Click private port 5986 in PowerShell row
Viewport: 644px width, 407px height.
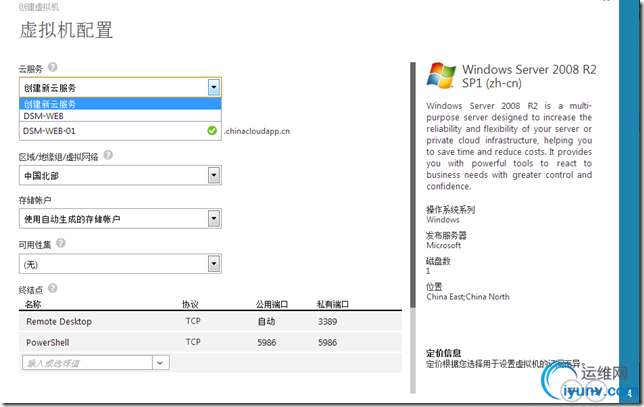click(x=327, y=343)
